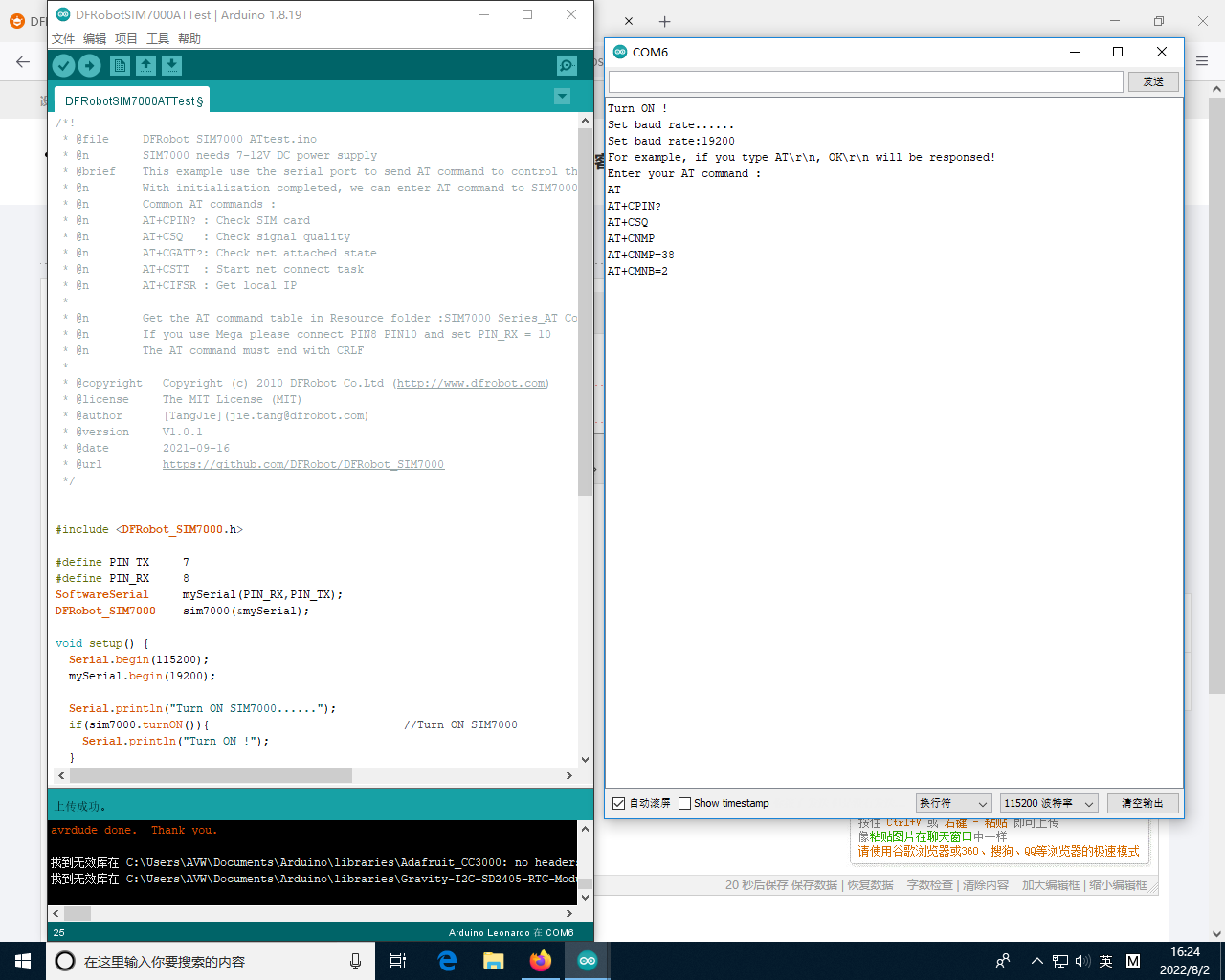Click the taskbar search box

209,961
